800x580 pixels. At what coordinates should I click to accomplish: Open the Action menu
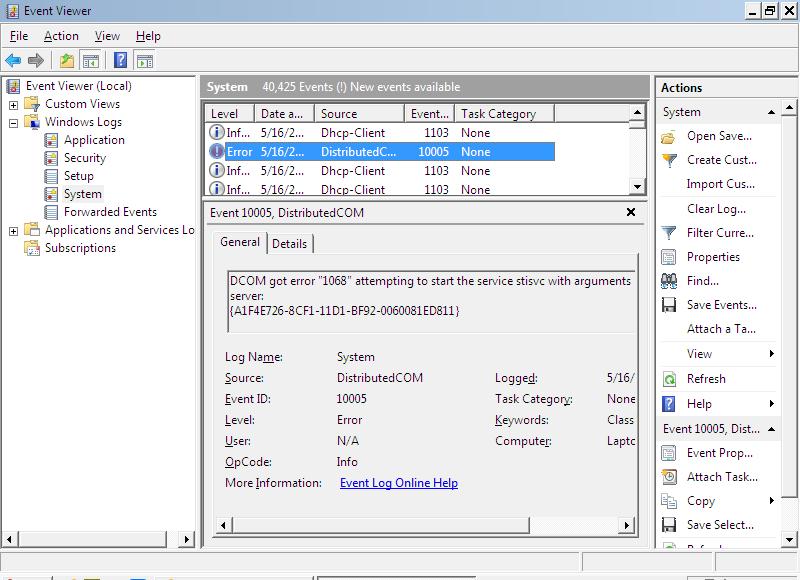(x=61, y=36)
